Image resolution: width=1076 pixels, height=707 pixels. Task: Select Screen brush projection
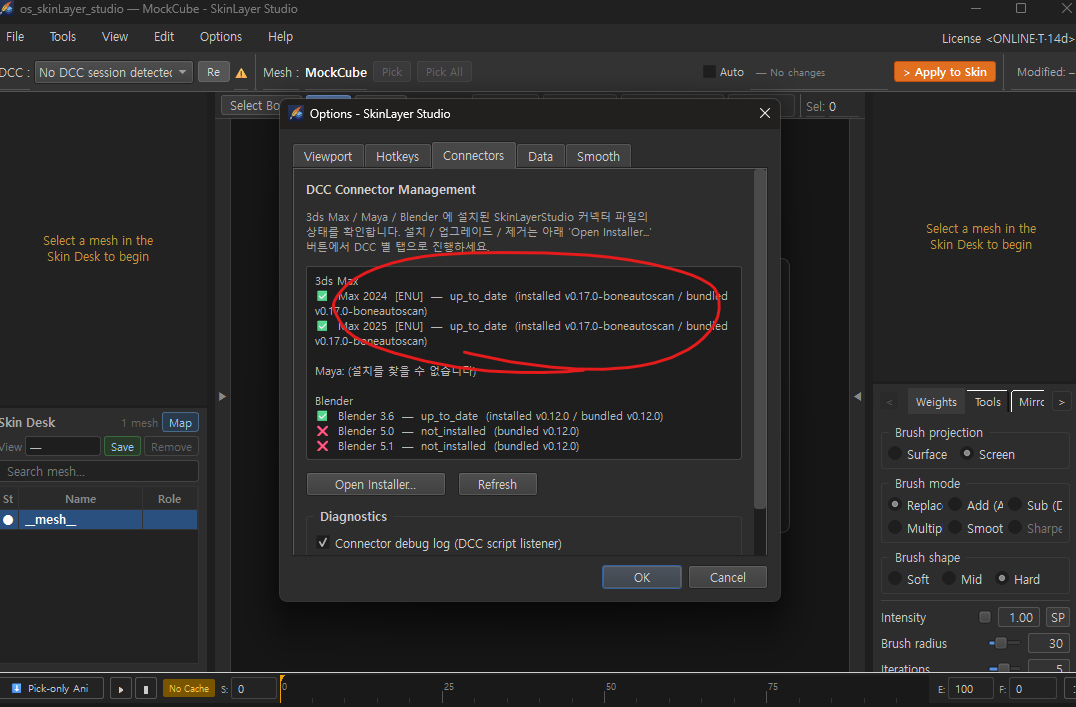967,454
